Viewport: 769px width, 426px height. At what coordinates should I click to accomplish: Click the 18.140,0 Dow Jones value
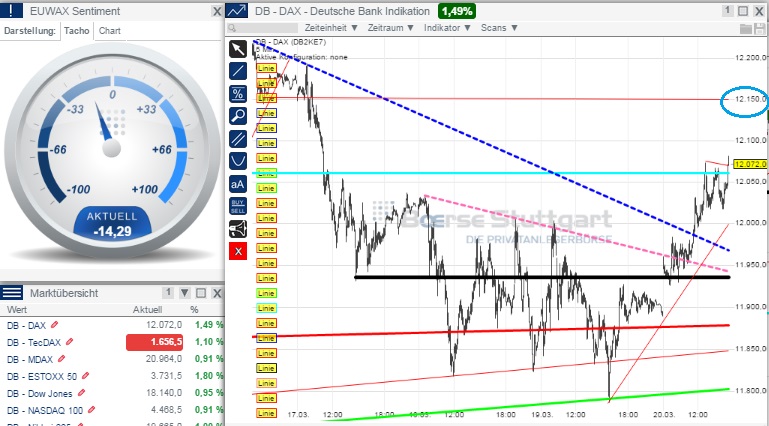click(164, 393)
